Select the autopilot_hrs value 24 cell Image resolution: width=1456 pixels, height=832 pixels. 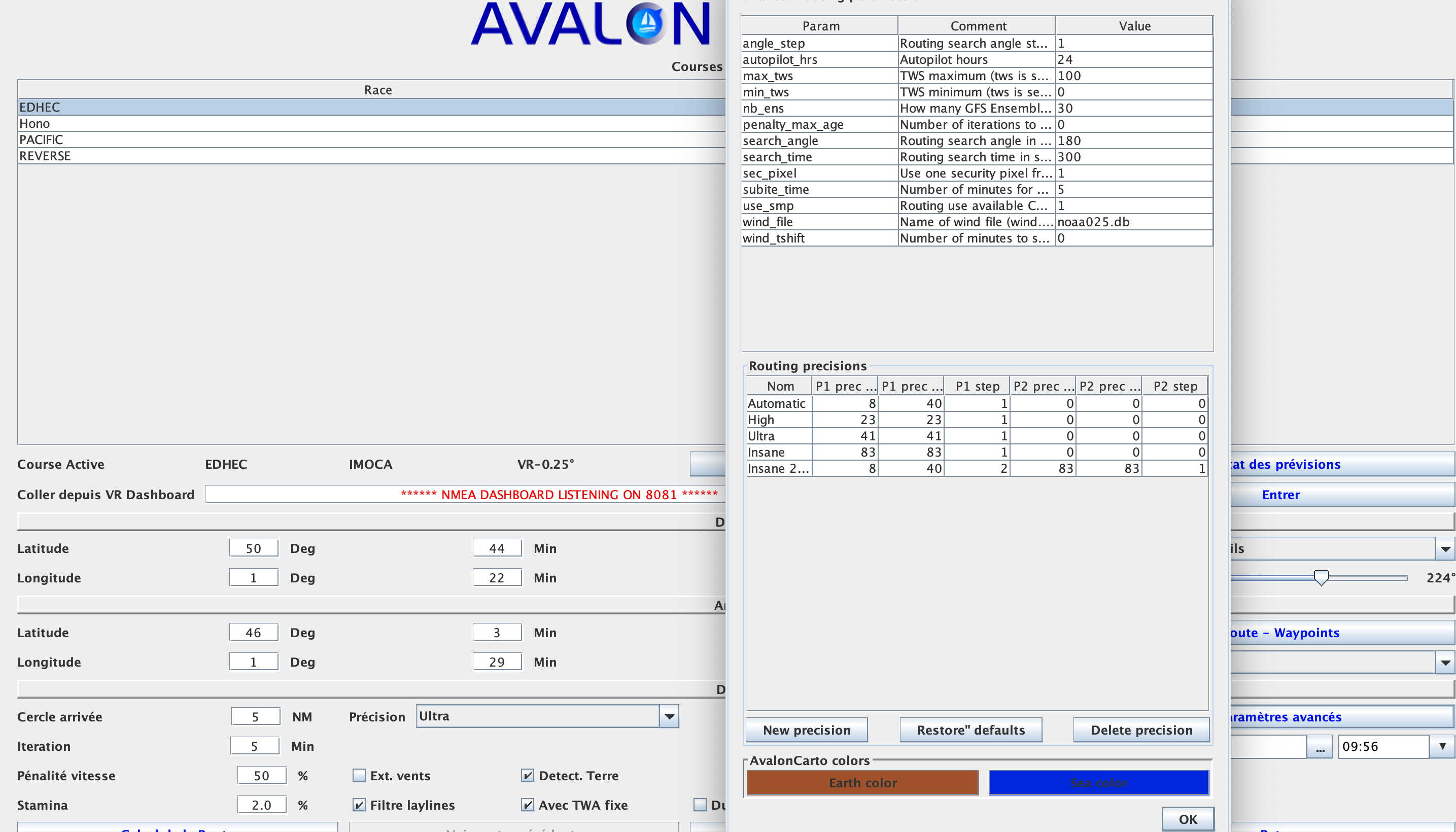1134,59
